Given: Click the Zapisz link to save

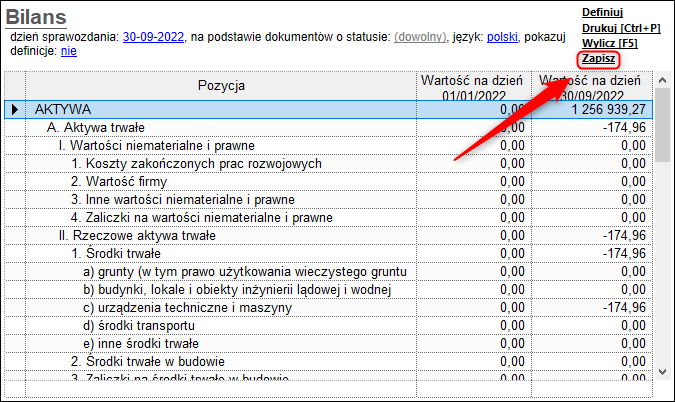Looking at the screenshot, I should 598,59.
